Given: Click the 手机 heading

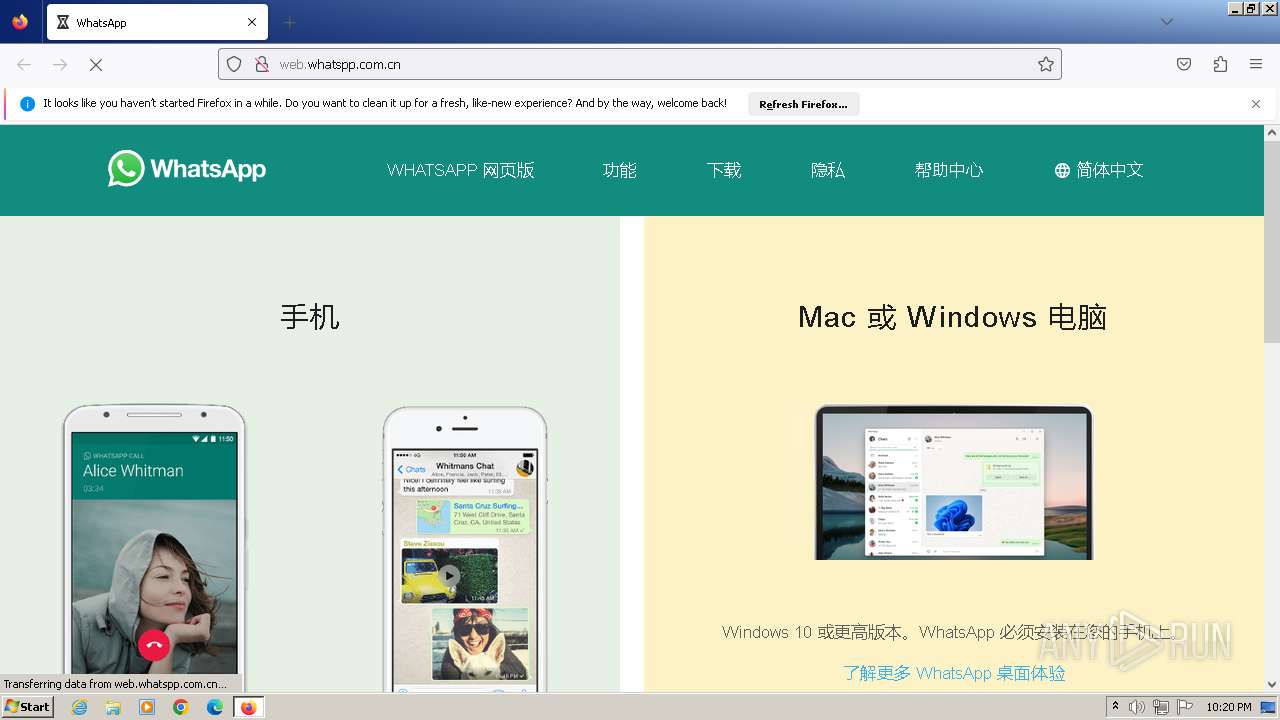Looking at the screenshot, I should 310,317.
